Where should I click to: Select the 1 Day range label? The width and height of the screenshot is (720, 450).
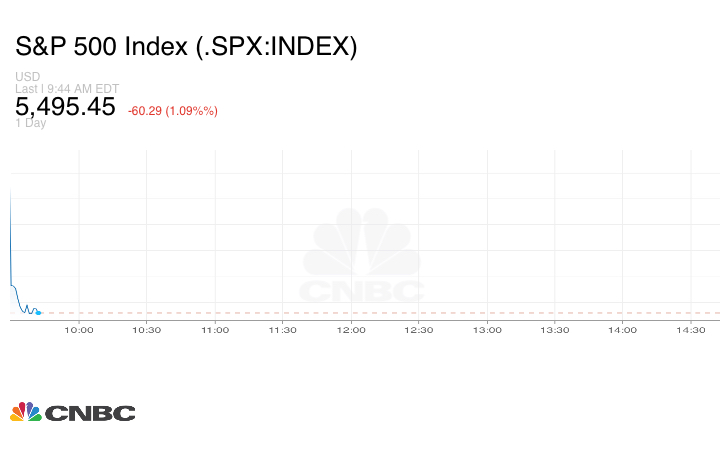tap(31, 123)
